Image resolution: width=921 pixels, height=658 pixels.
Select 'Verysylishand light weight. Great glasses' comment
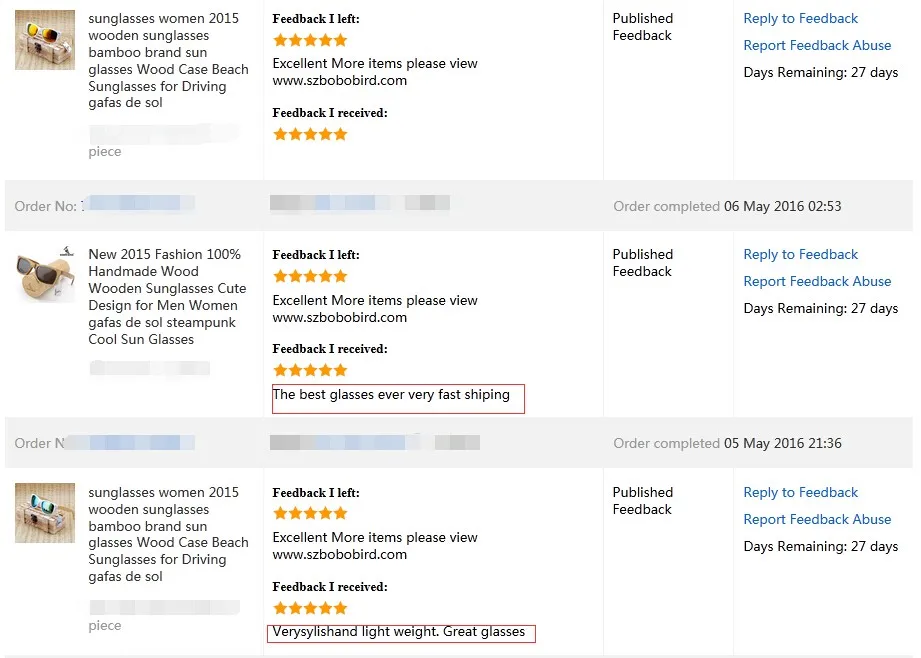(x=398, y=632)
